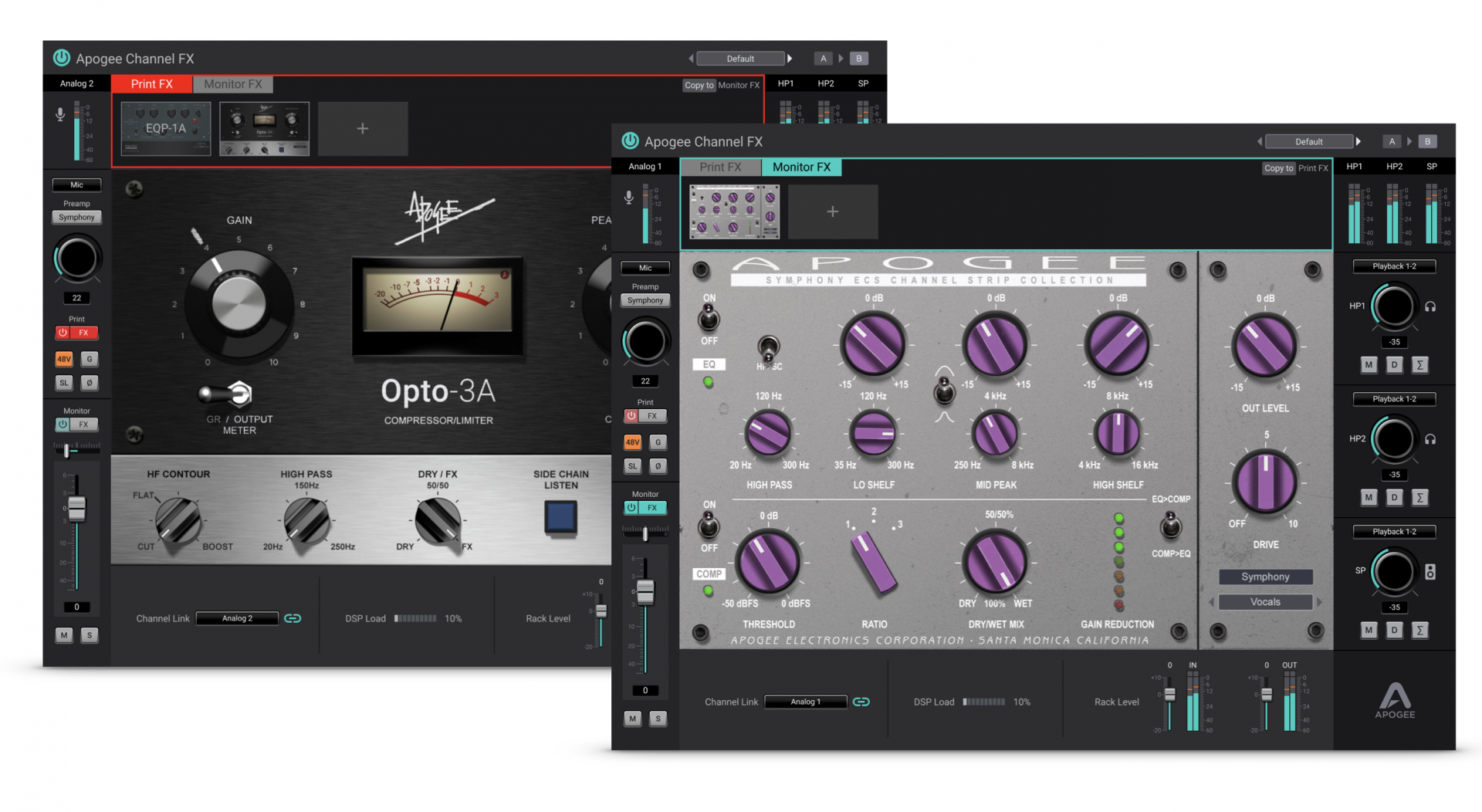Select next ECS preset after Vocals
This screenshot has width=1482, height=812.
pyautogui.click(x=1319, y=602)
